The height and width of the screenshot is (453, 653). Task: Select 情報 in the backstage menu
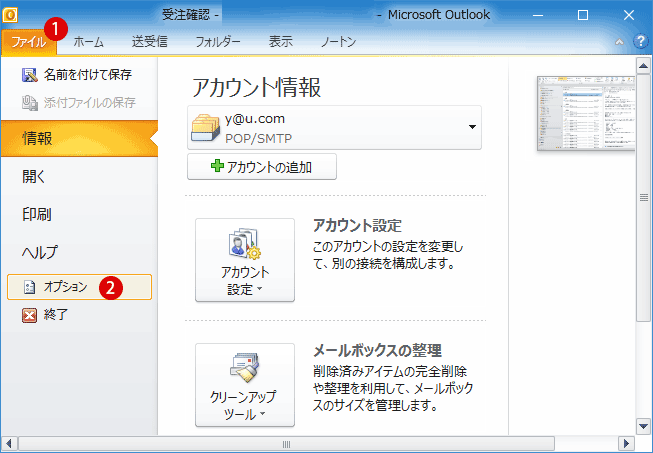point(80,138)
